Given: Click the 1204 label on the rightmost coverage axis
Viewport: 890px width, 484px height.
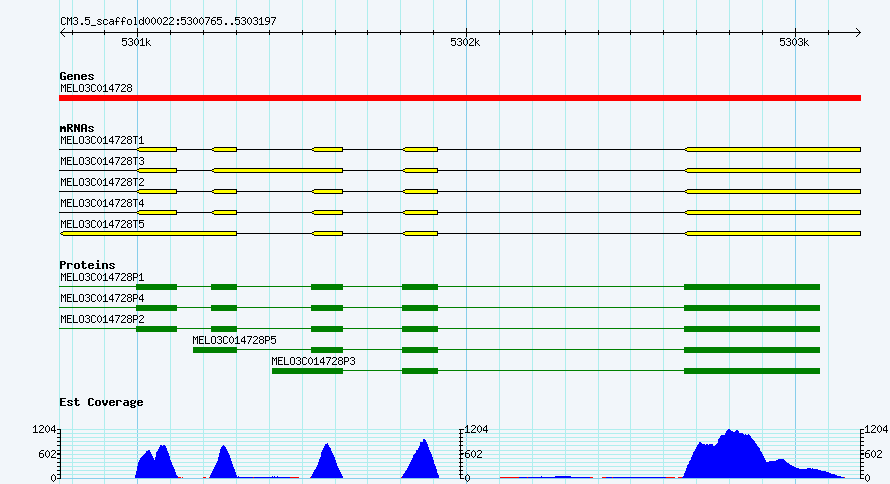Looking at the screenshot, I should coord(876,430).
